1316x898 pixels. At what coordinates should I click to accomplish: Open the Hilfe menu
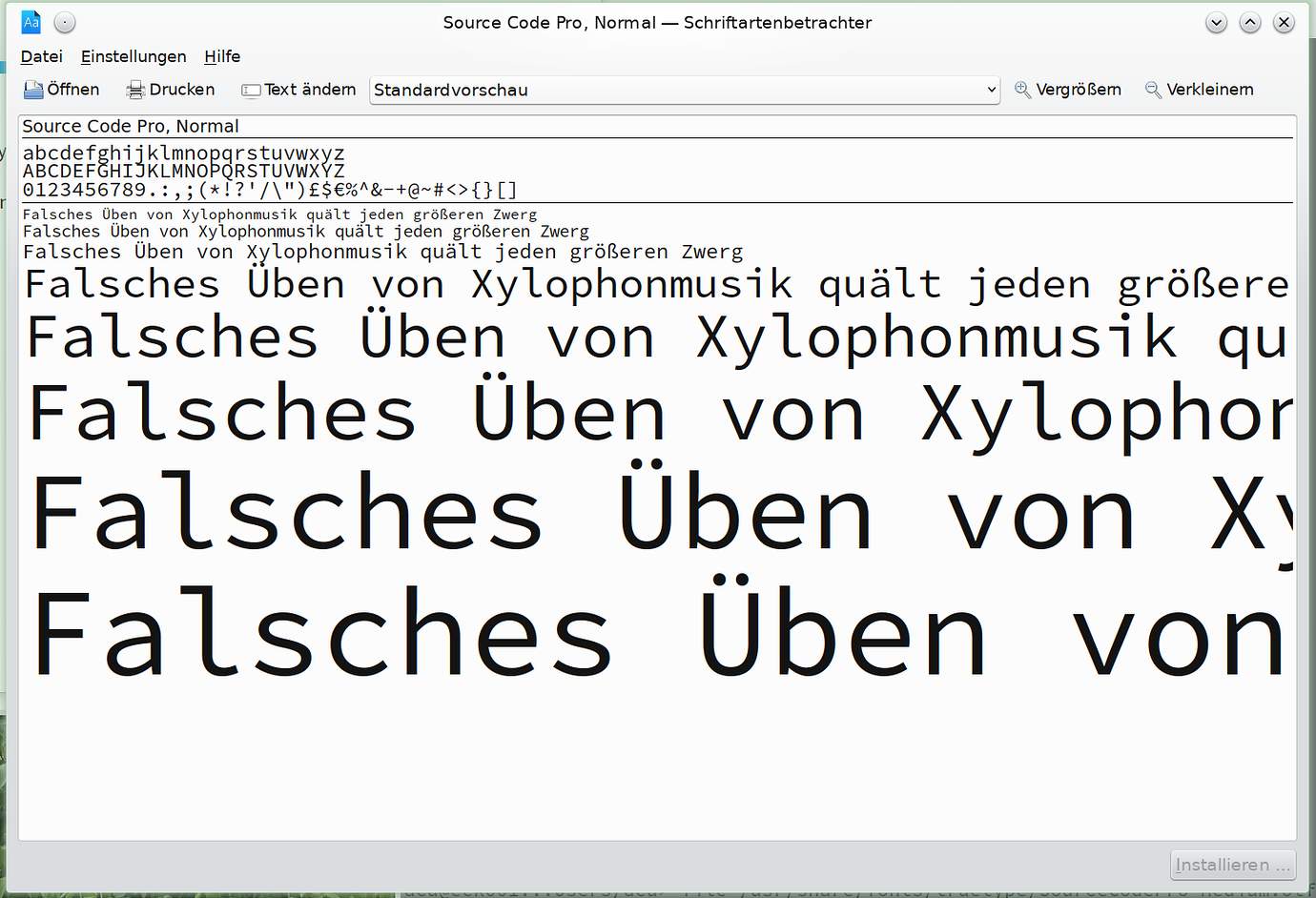click(222, 56)
